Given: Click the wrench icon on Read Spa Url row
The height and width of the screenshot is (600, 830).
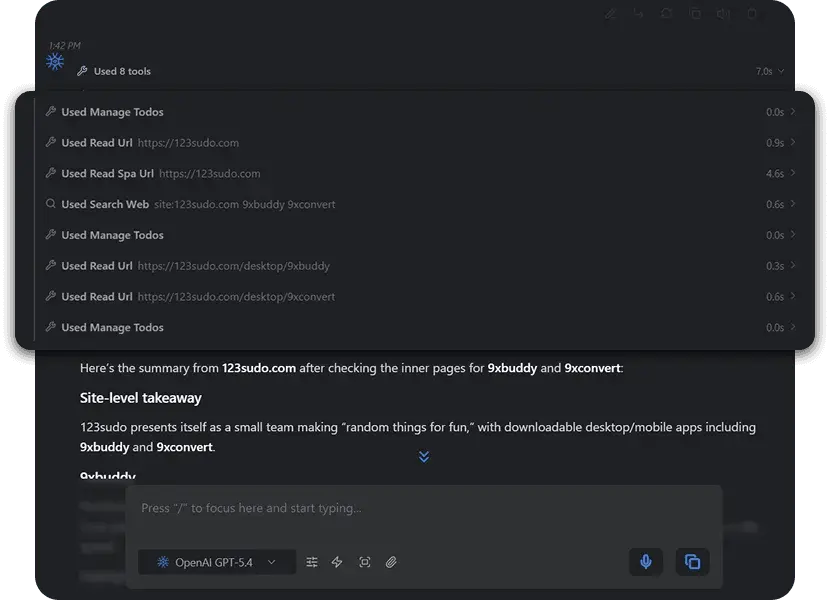Looking at the screenshot, I should tap(50, 173).
